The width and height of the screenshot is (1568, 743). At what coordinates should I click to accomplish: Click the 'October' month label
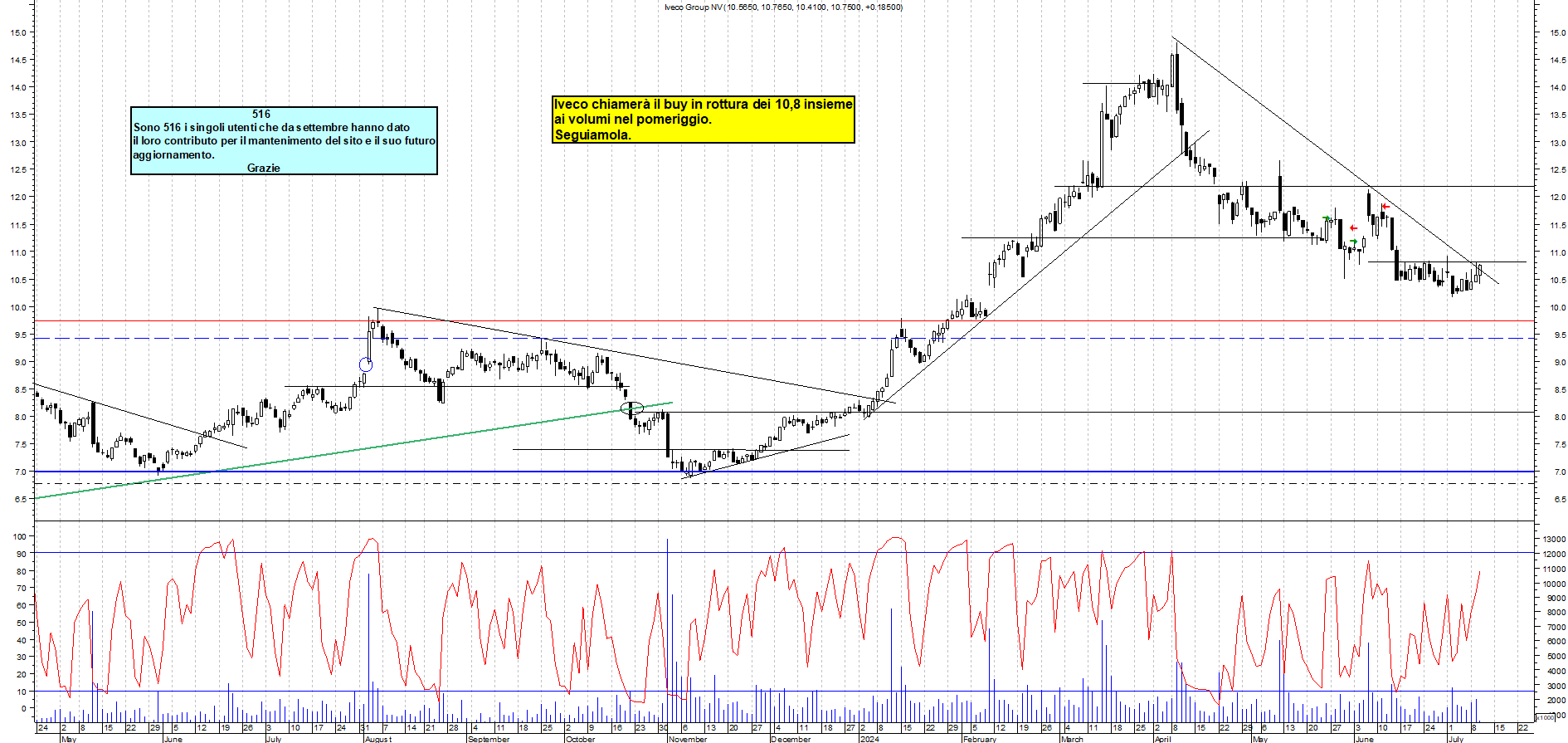(x=580, y=739)
